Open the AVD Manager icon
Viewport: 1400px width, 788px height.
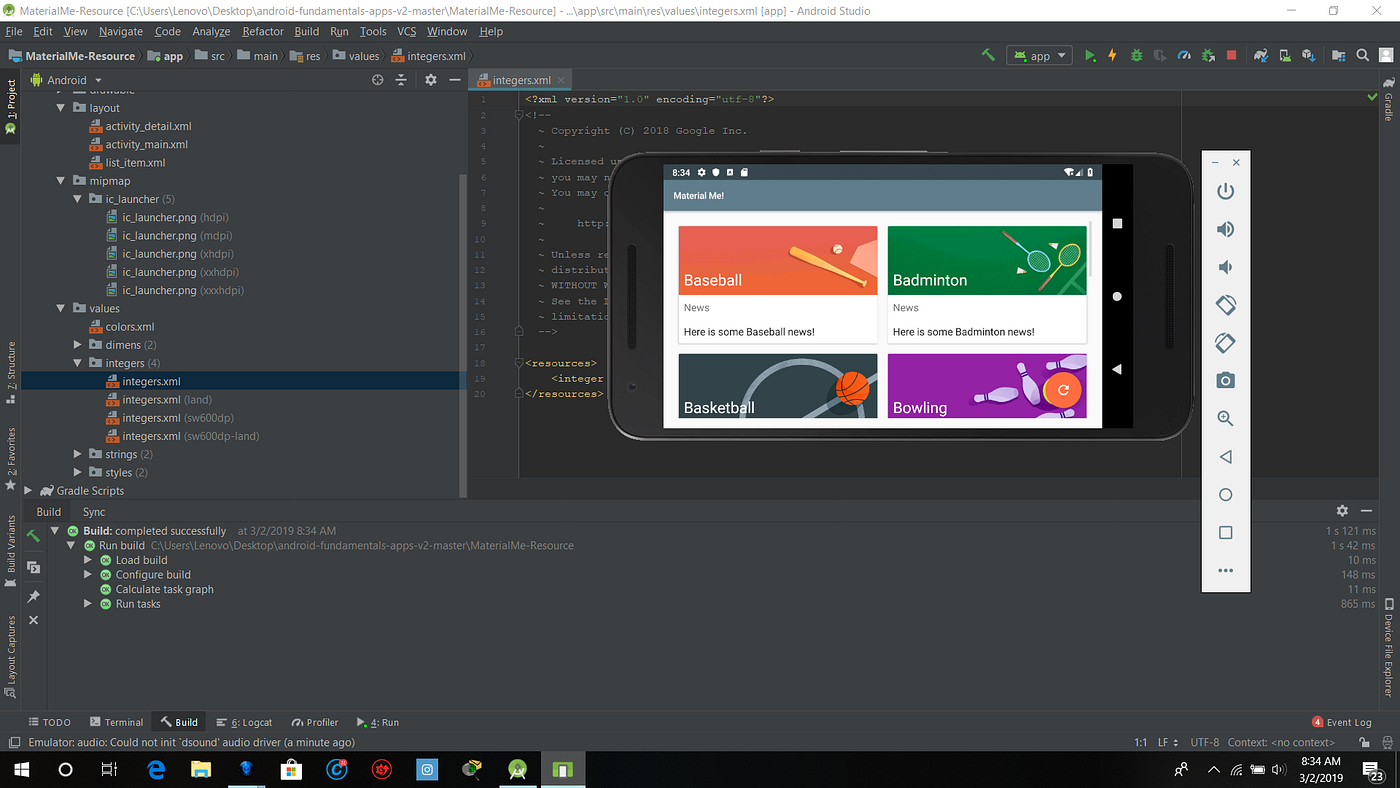pos(1284,55)
